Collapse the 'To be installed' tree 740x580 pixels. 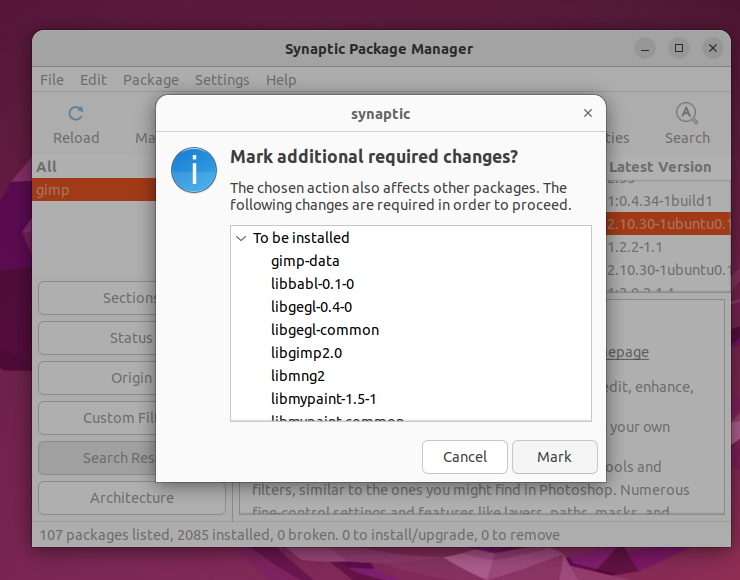(241, 238)
